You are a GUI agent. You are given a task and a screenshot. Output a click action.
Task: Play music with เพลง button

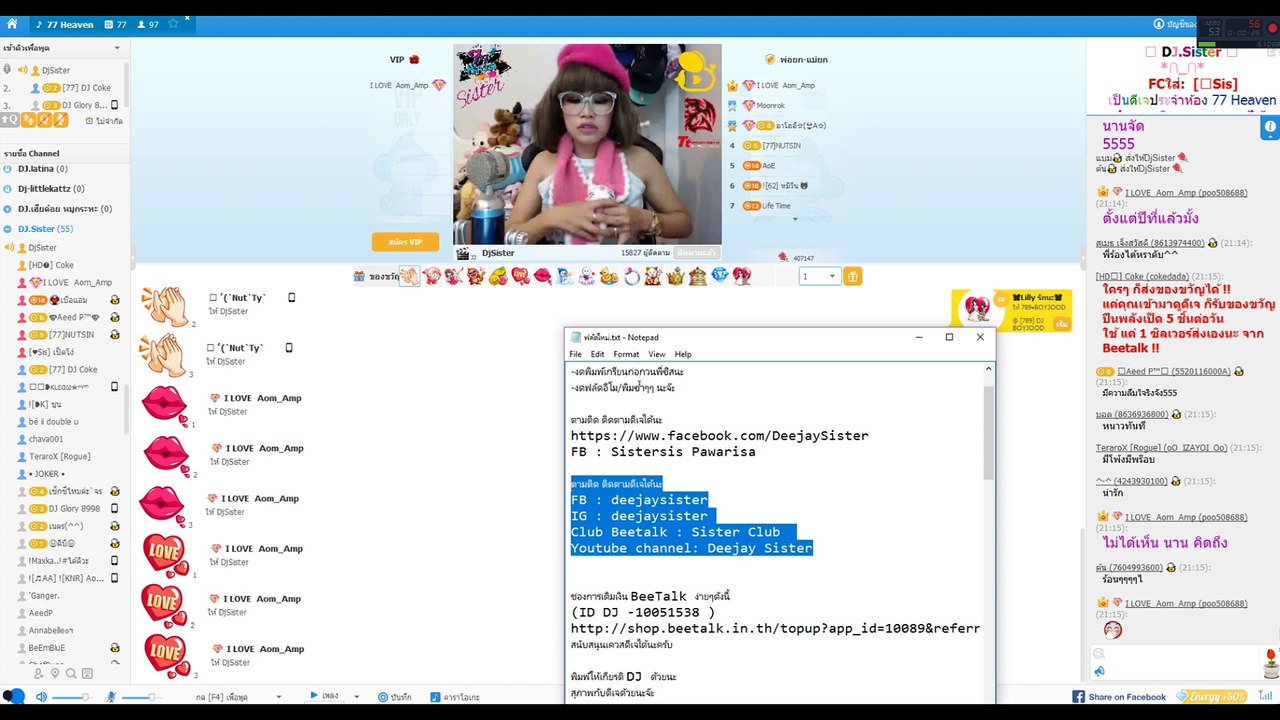coord(324,696)
